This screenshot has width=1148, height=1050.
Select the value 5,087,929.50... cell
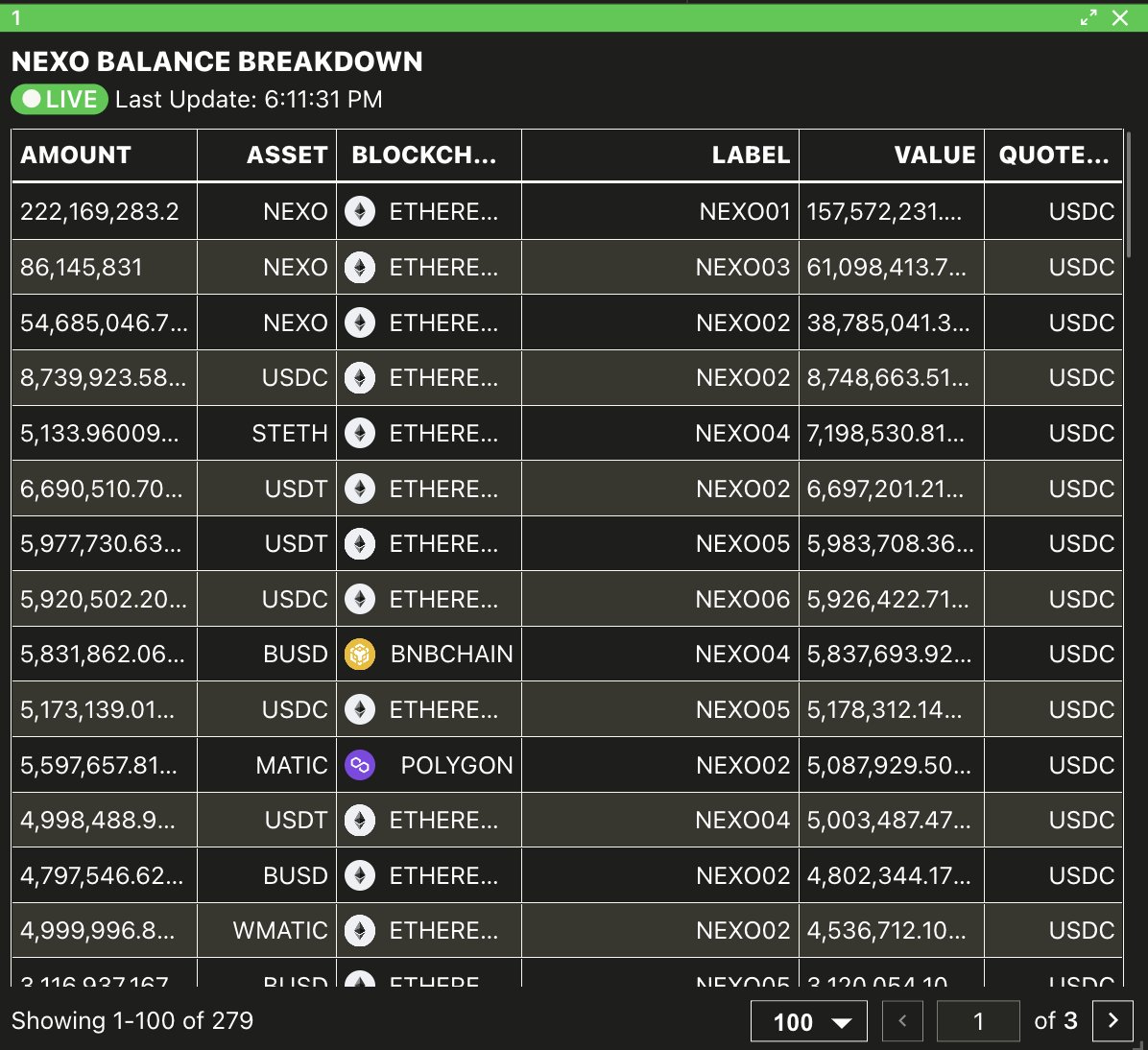point(892,765)
